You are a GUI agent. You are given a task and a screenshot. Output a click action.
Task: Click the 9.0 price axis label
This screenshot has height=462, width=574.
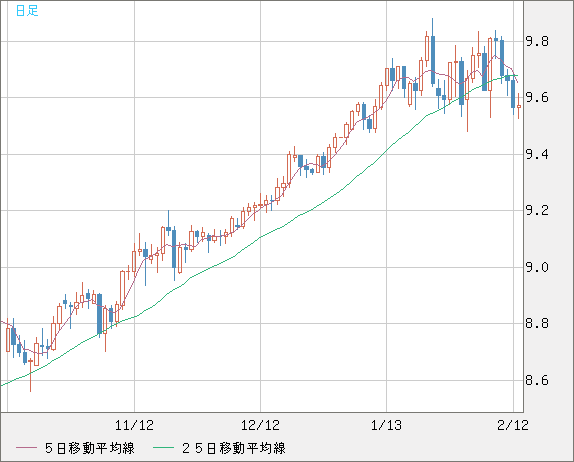[537, 267]
